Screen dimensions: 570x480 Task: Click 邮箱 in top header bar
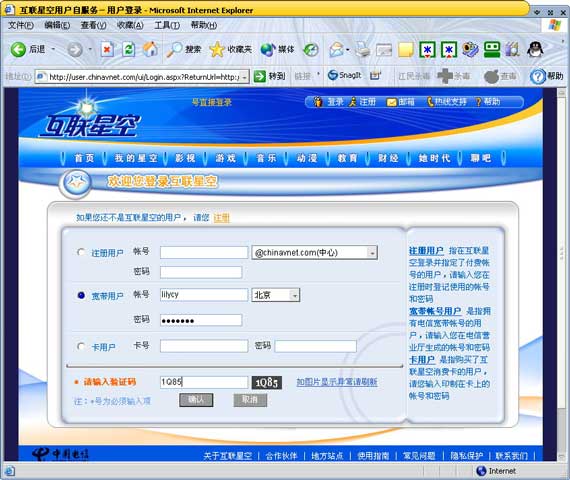tap(401, 102)
